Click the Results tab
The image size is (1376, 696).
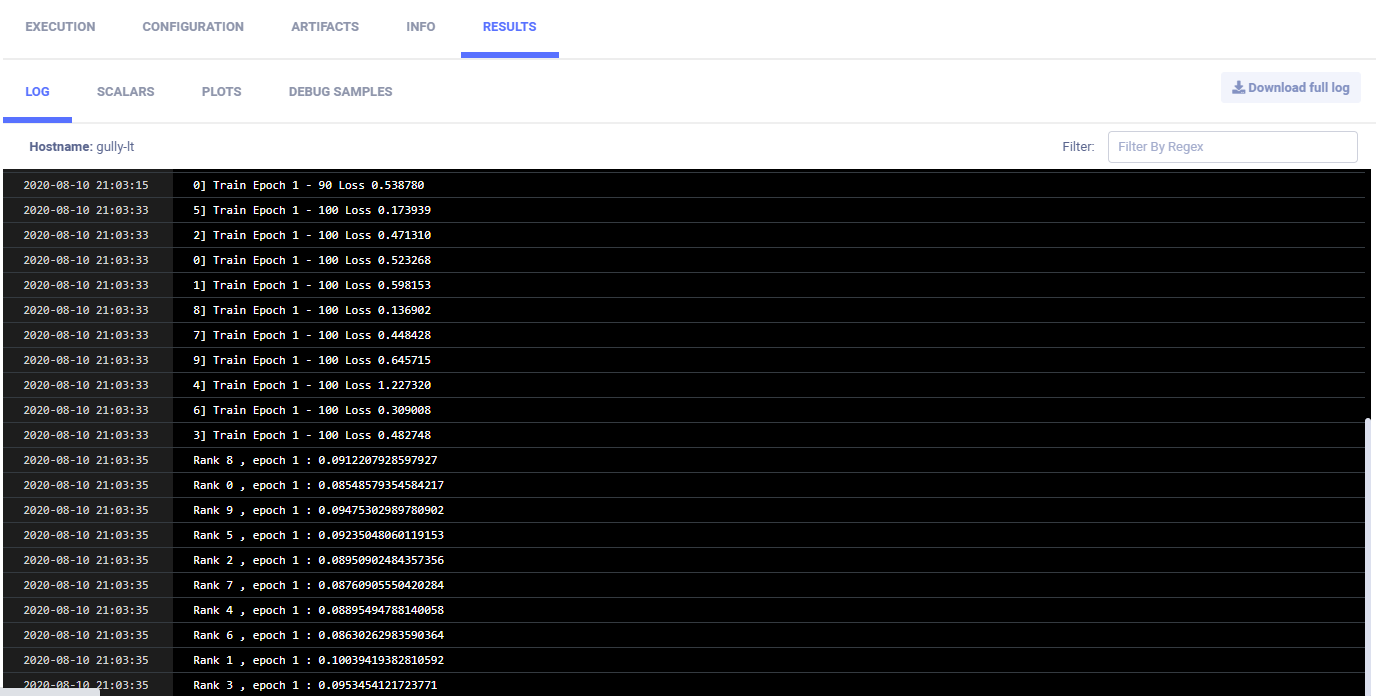509,27
